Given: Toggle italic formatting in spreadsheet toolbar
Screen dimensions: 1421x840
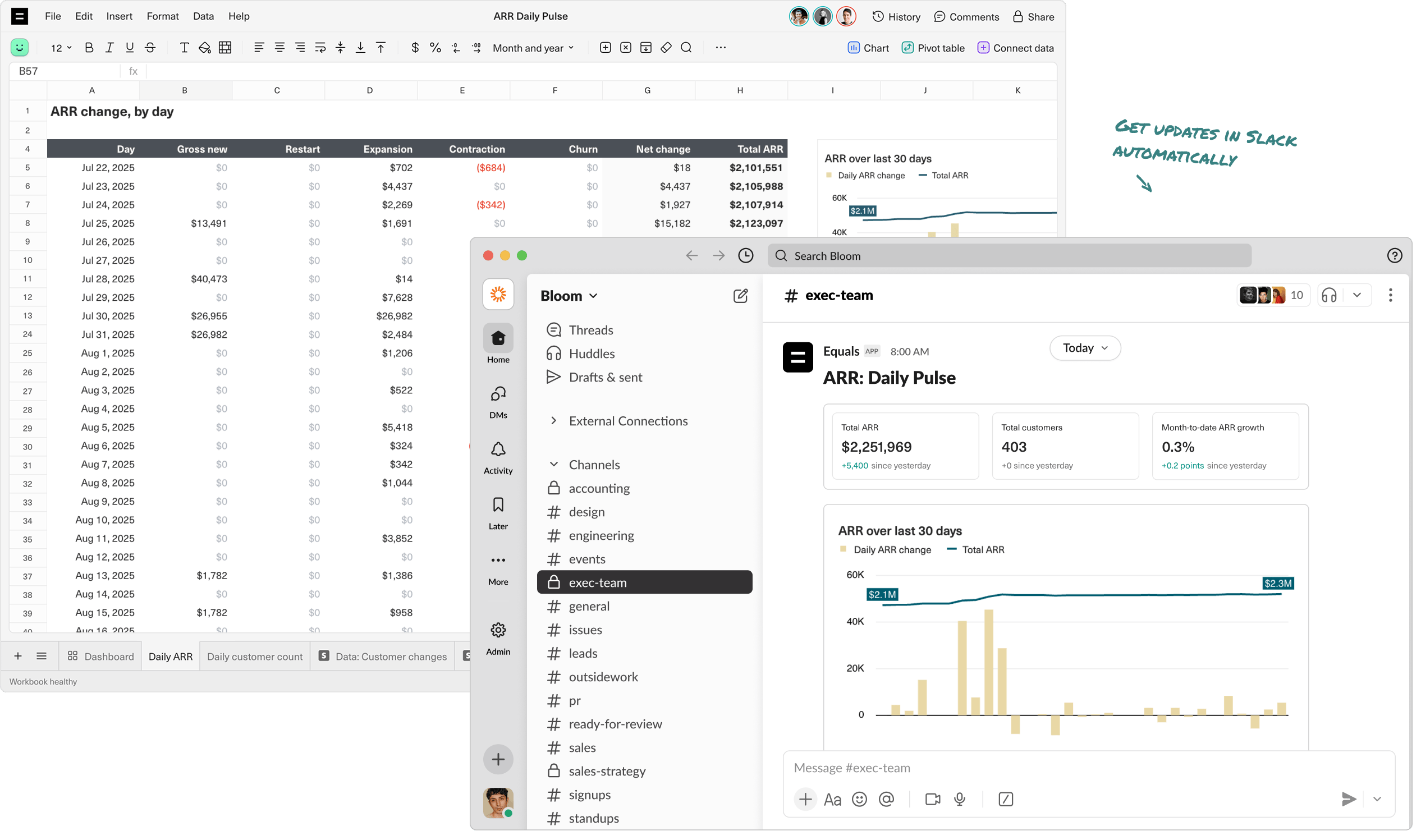Looking at the screenshot, I should [110, 48].
